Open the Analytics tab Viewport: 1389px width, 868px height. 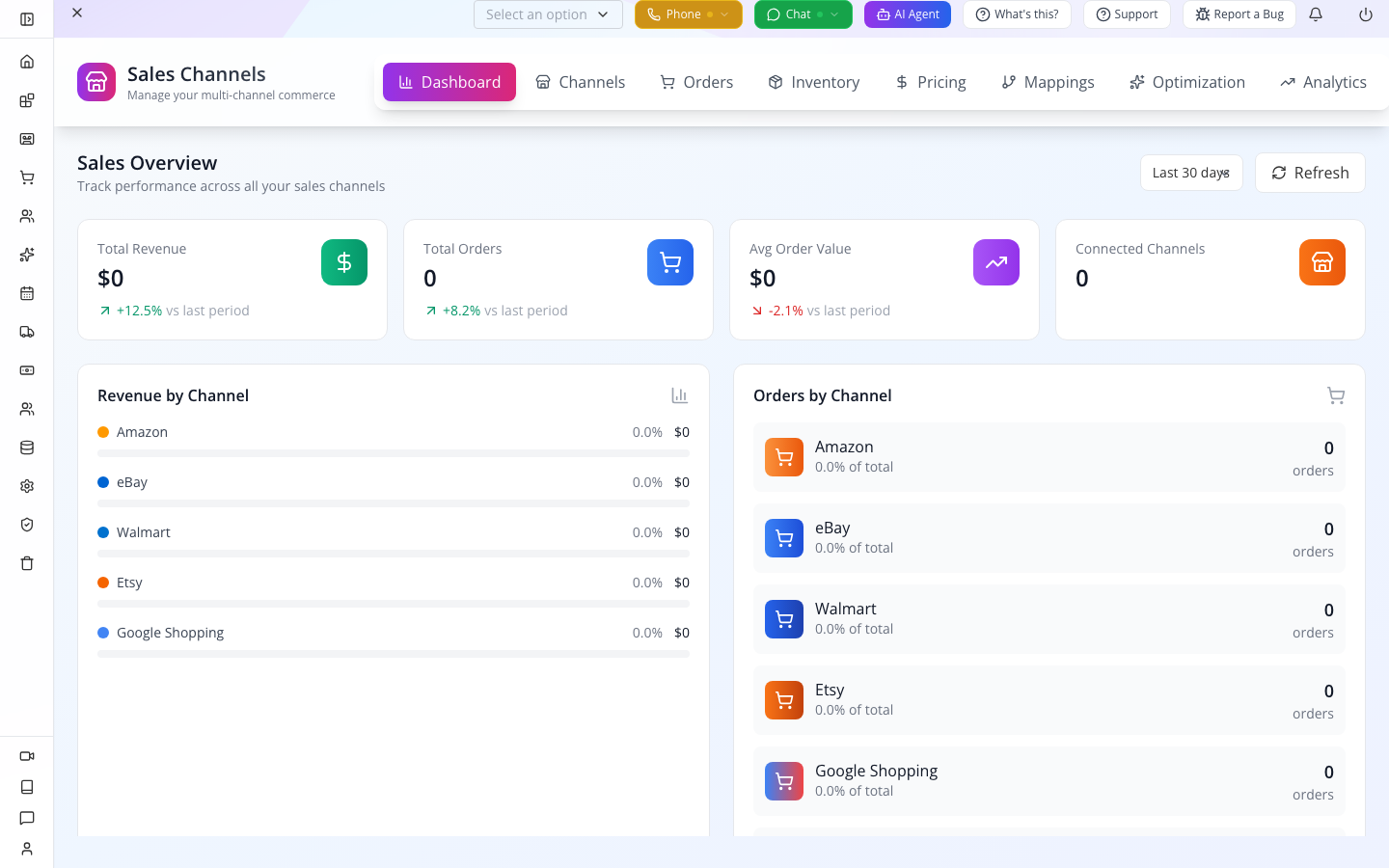pos(1323,82)
